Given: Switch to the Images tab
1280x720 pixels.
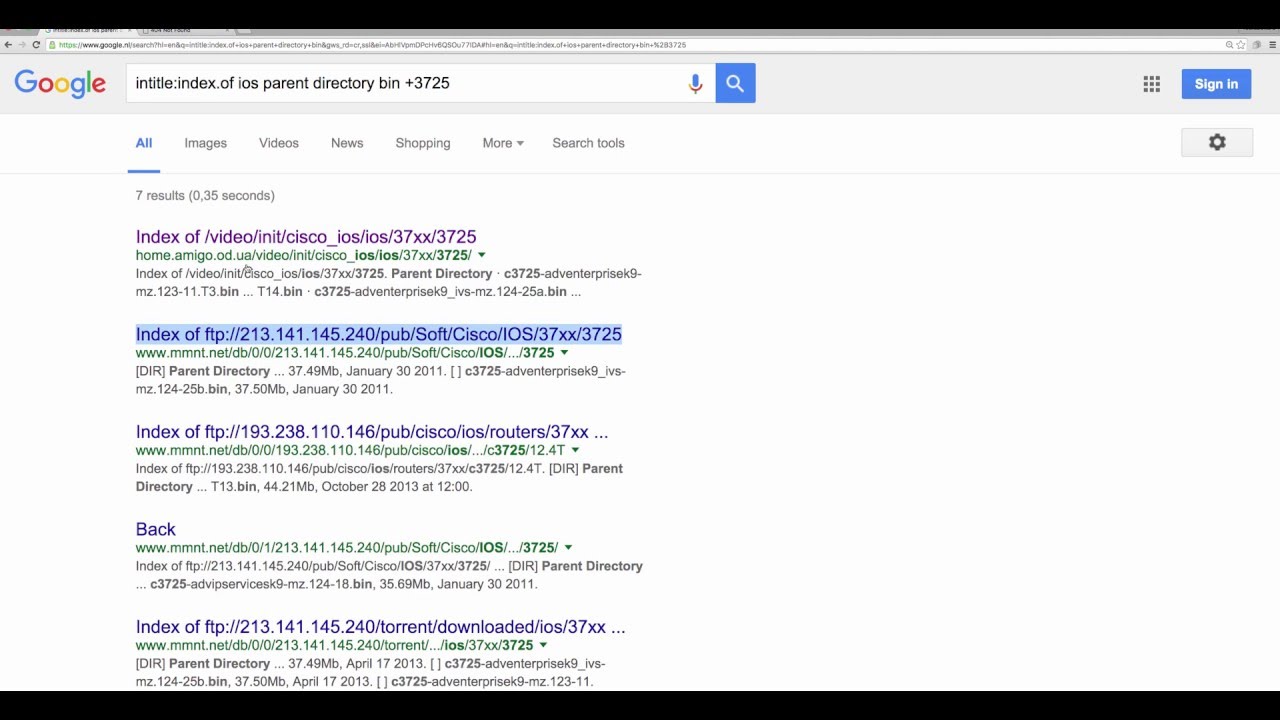Looking at the screenshot, I should (205, 143).
